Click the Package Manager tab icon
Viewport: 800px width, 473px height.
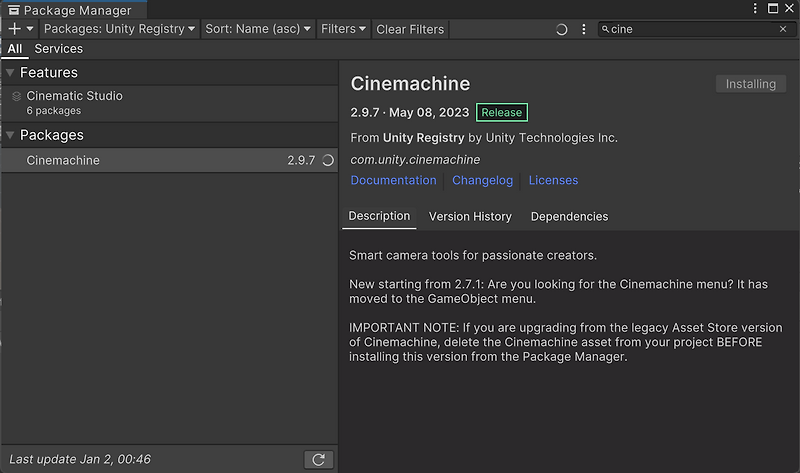pos(14,10)
